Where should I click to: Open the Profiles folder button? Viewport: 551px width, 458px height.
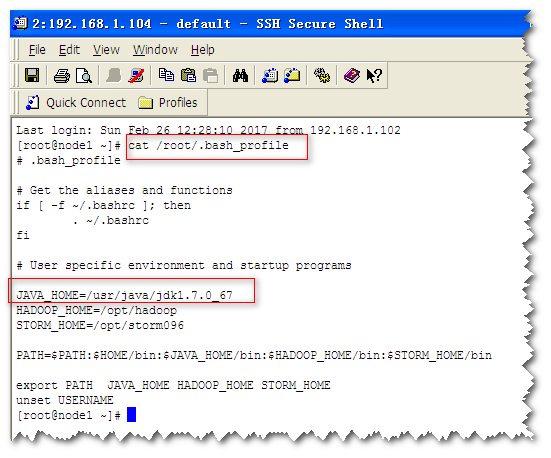coord(168,103)
